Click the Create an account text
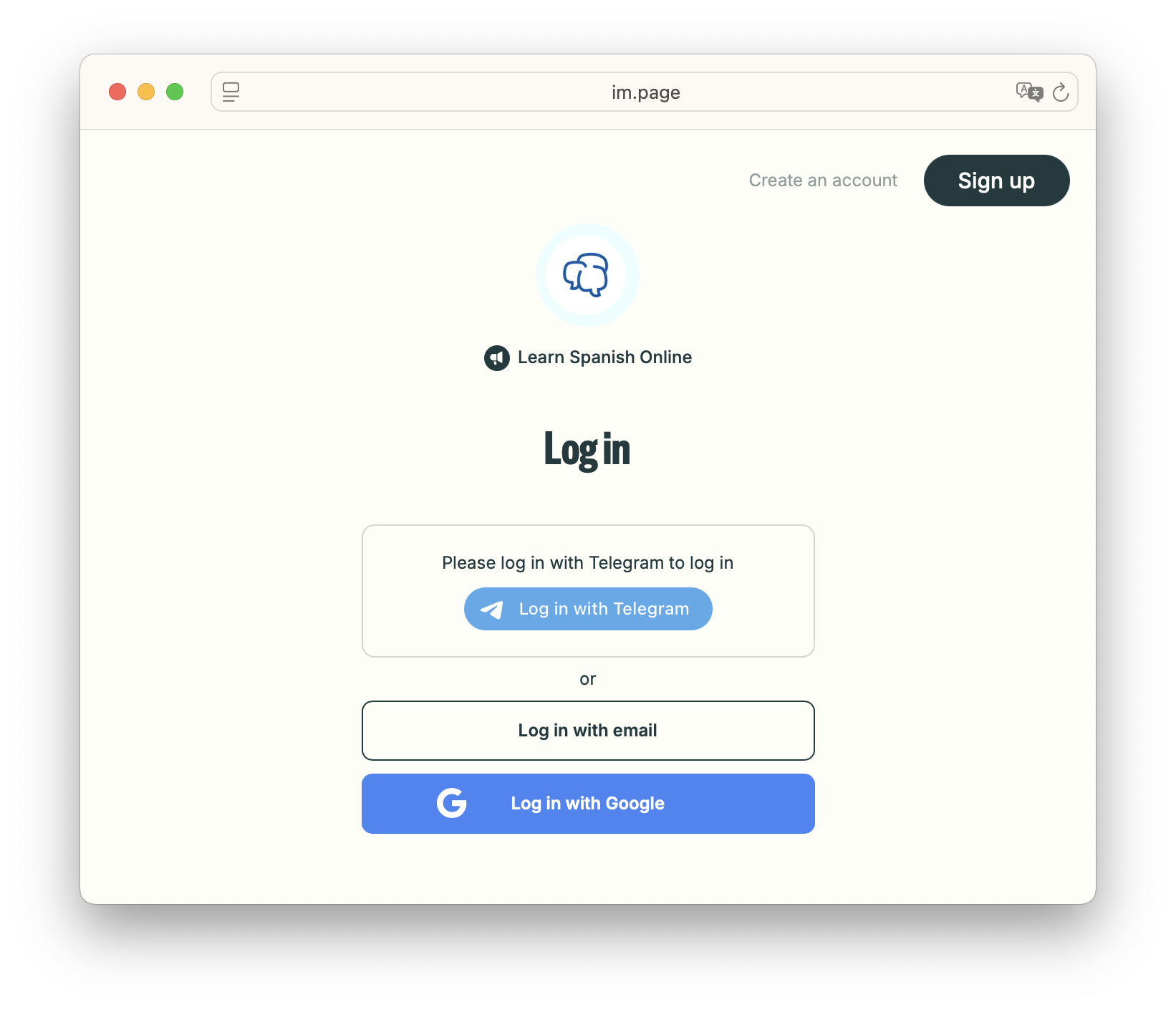The height and width of the screenshot is (1010, 1176). 823,181
